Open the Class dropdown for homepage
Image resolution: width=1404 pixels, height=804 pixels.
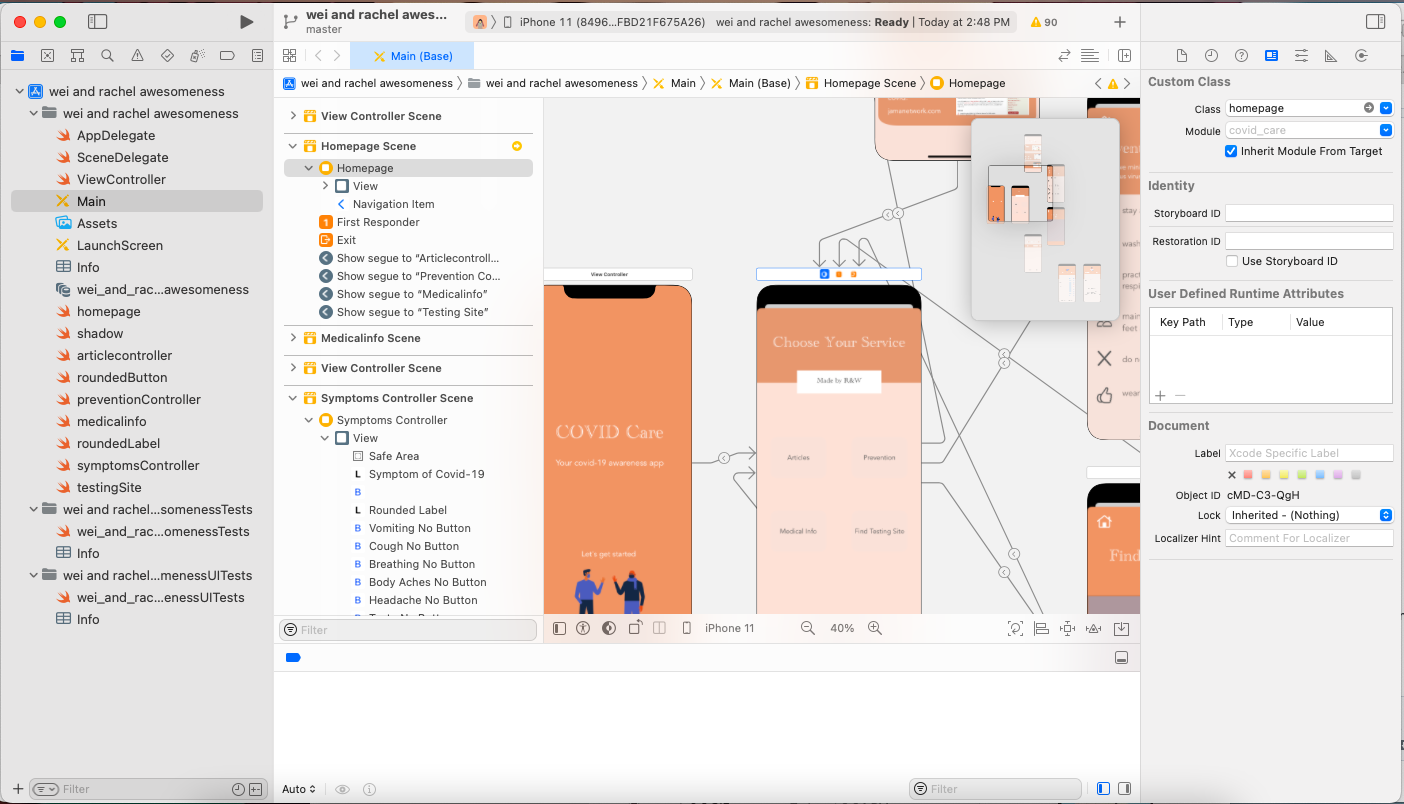point(1386,108)
